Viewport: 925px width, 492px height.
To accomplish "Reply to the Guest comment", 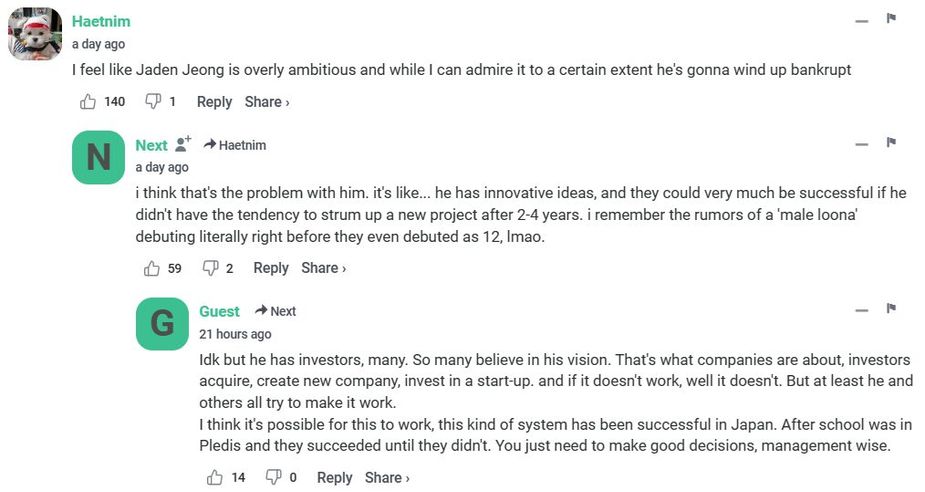I will [334, 478].
